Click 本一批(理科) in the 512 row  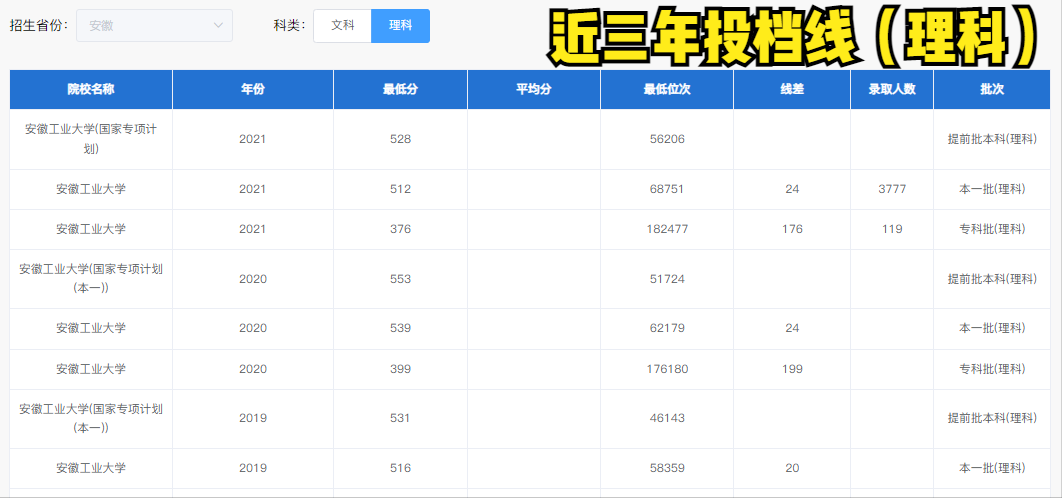(x=992, y=189)
